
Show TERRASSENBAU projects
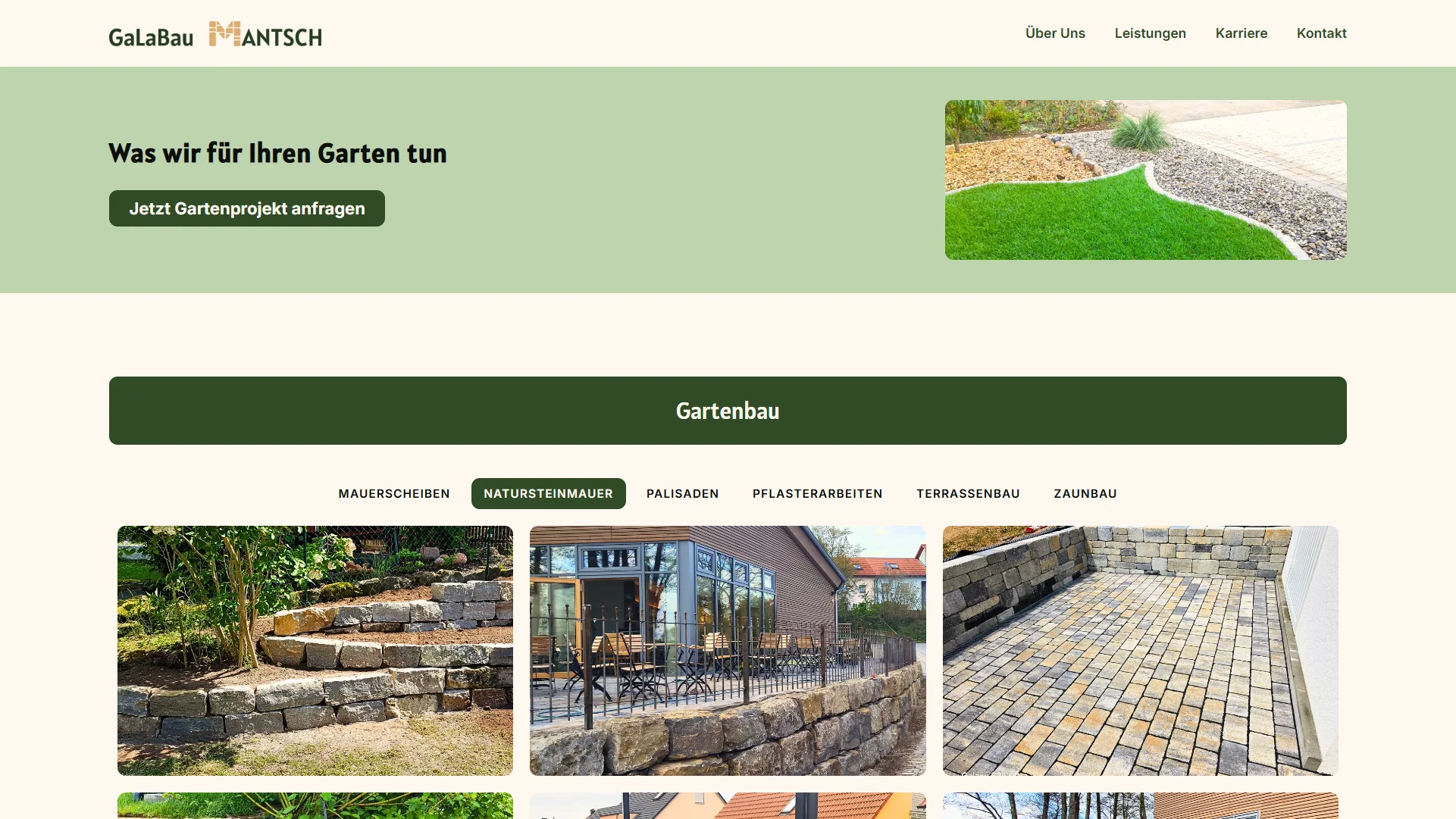968,493
